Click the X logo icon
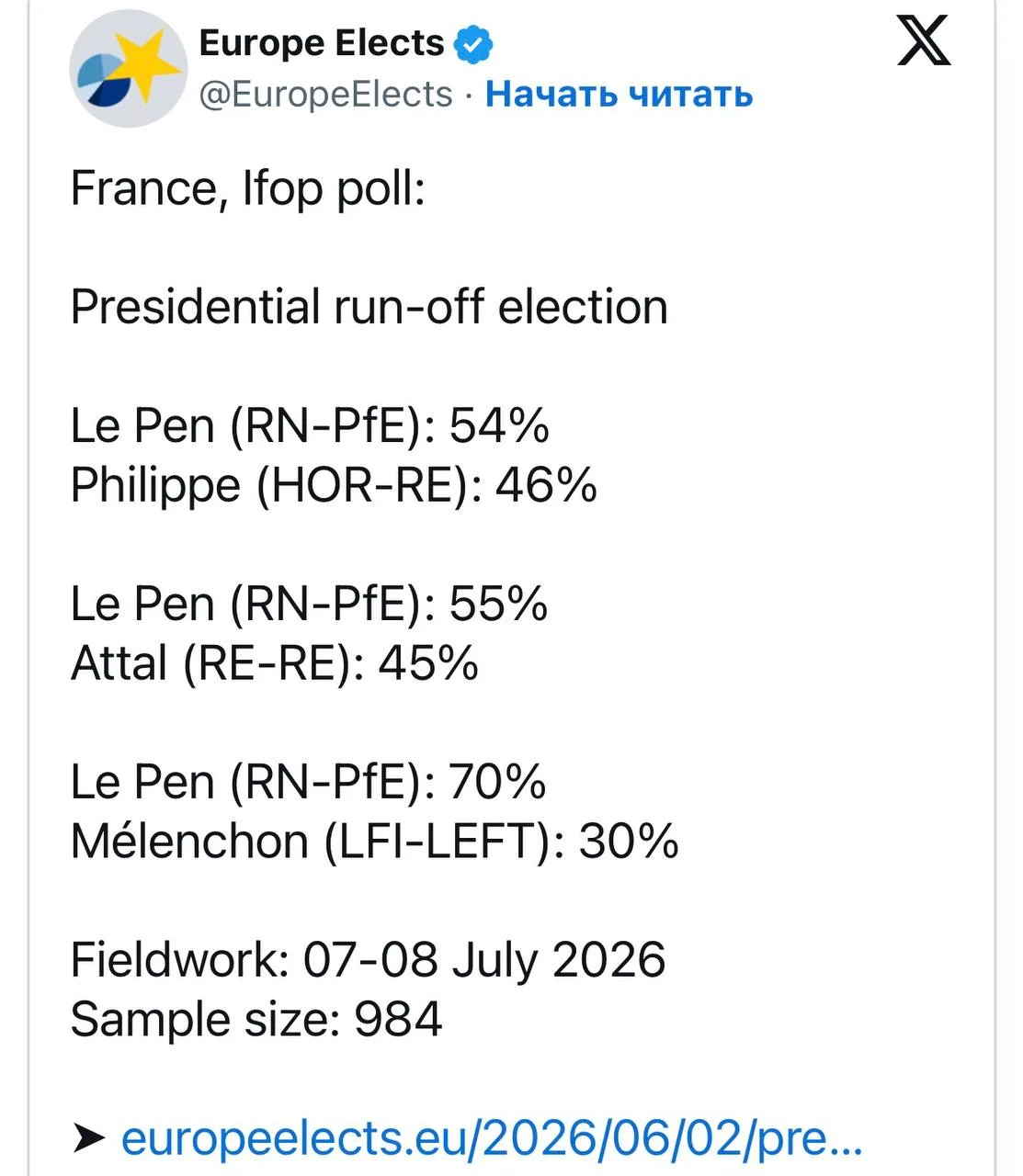Viewport: 1023px width, 1176px height. [x=924, y=41]
